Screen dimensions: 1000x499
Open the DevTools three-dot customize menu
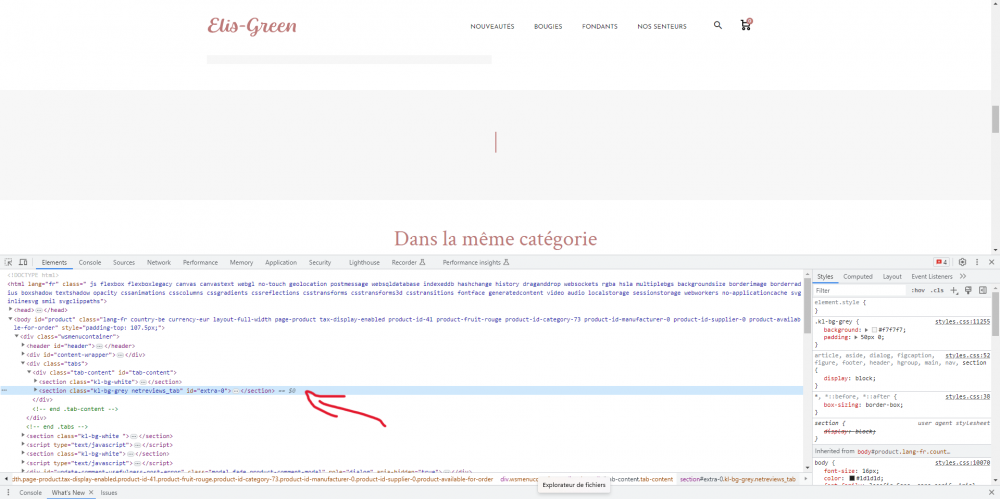(x=977, y=262)
